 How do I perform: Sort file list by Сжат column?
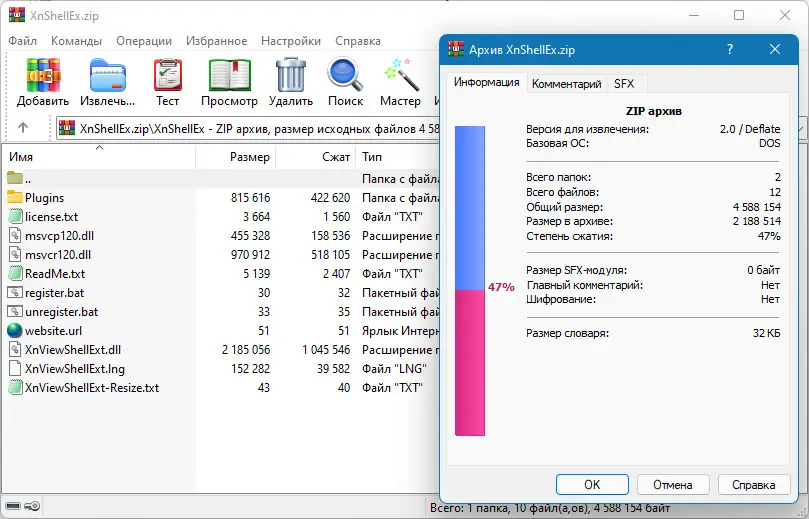click(x=316, y=156)
